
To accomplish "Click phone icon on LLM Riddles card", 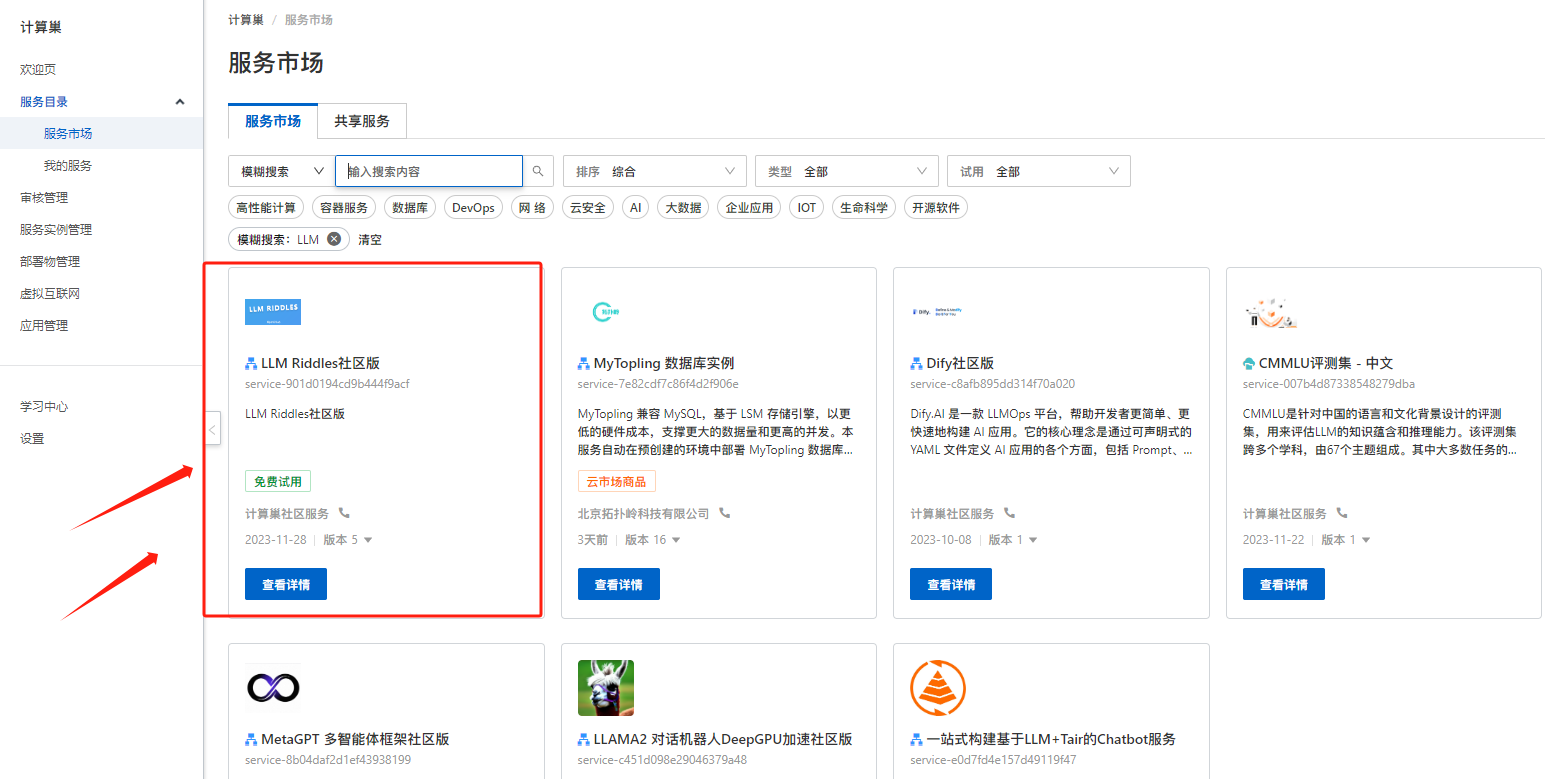I will click(345, 513).
